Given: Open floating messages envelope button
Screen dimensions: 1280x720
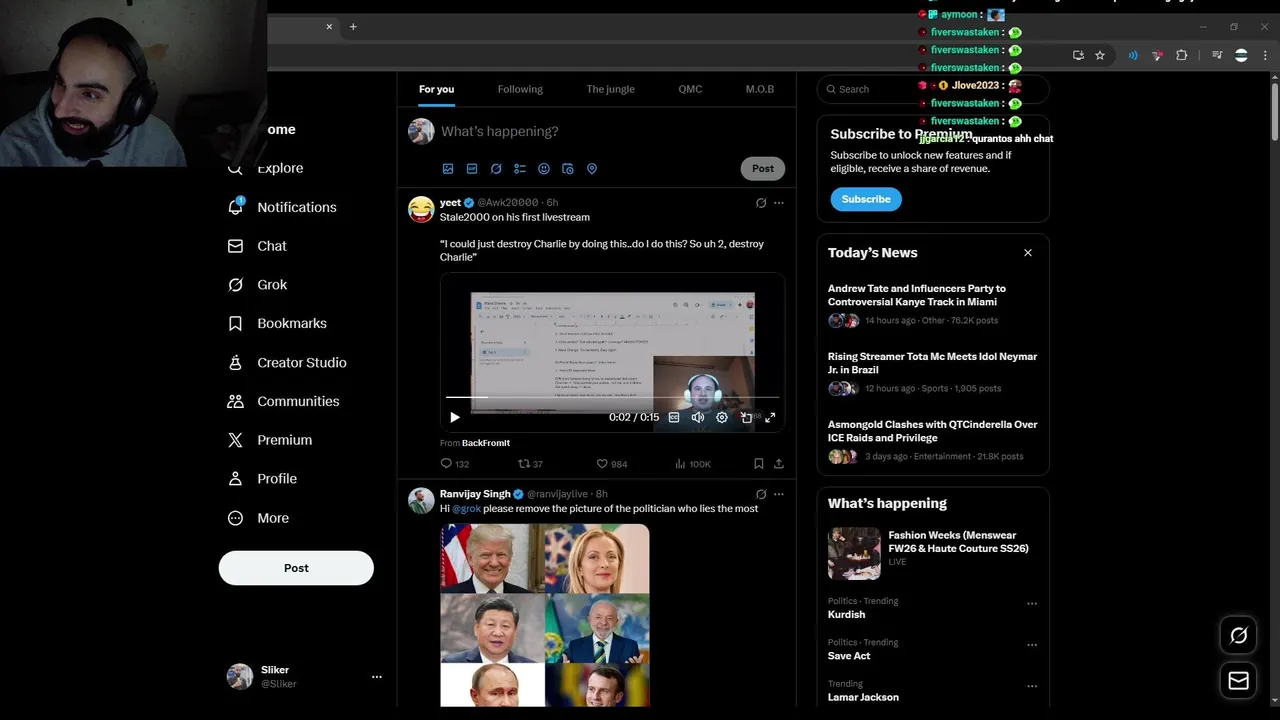Looking at the screenshot, I should coord(1239,681).
